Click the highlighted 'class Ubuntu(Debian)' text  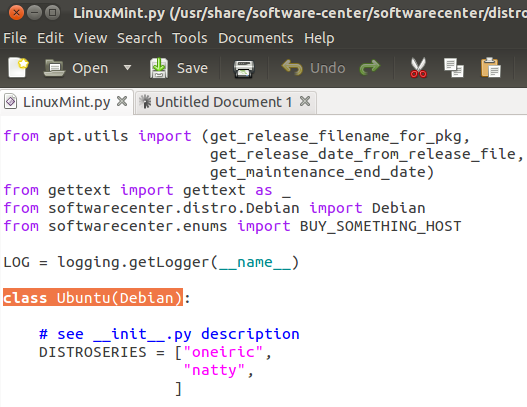[x=93, y=297]
